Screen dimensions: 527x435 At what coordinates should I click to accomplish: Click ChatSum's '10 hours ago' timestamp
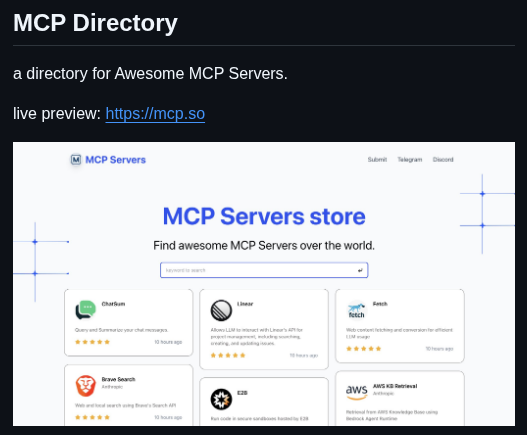168,342
